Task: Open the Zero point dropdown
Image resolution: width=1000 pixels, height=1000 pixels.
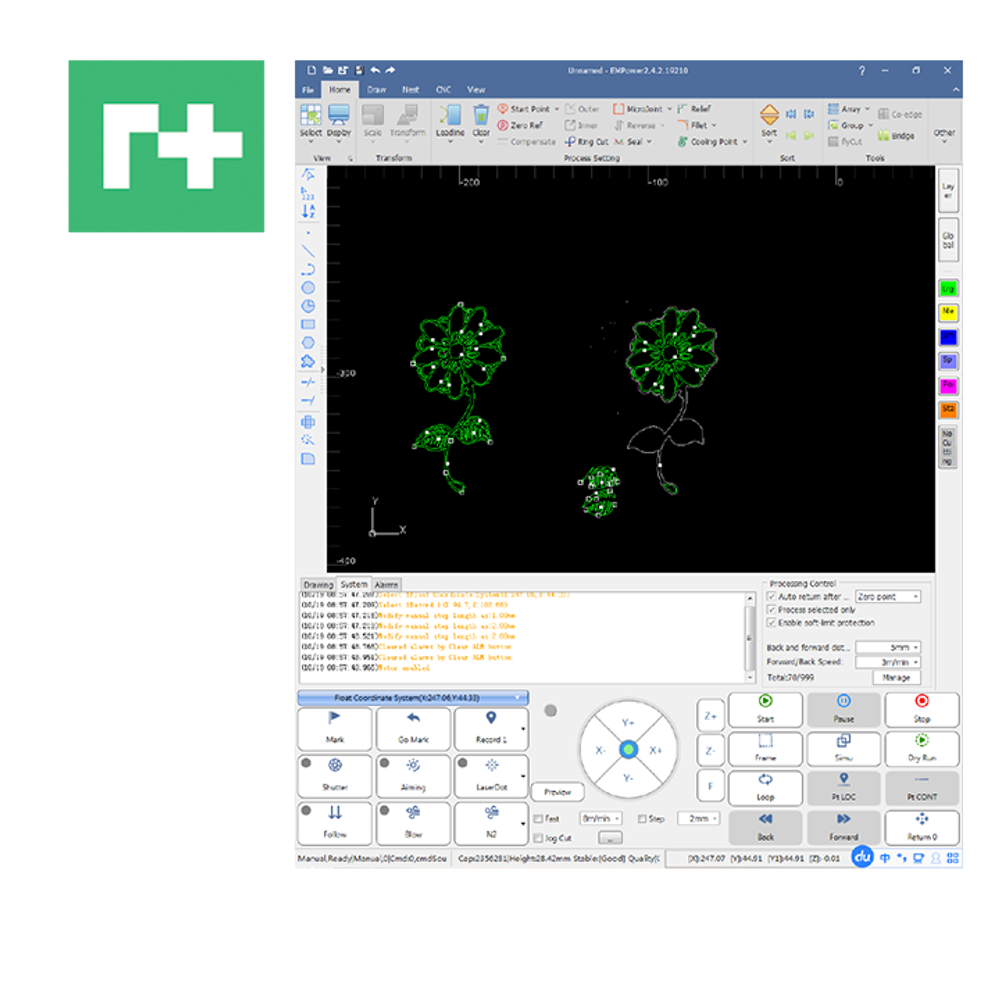Action: coord(888,596)
